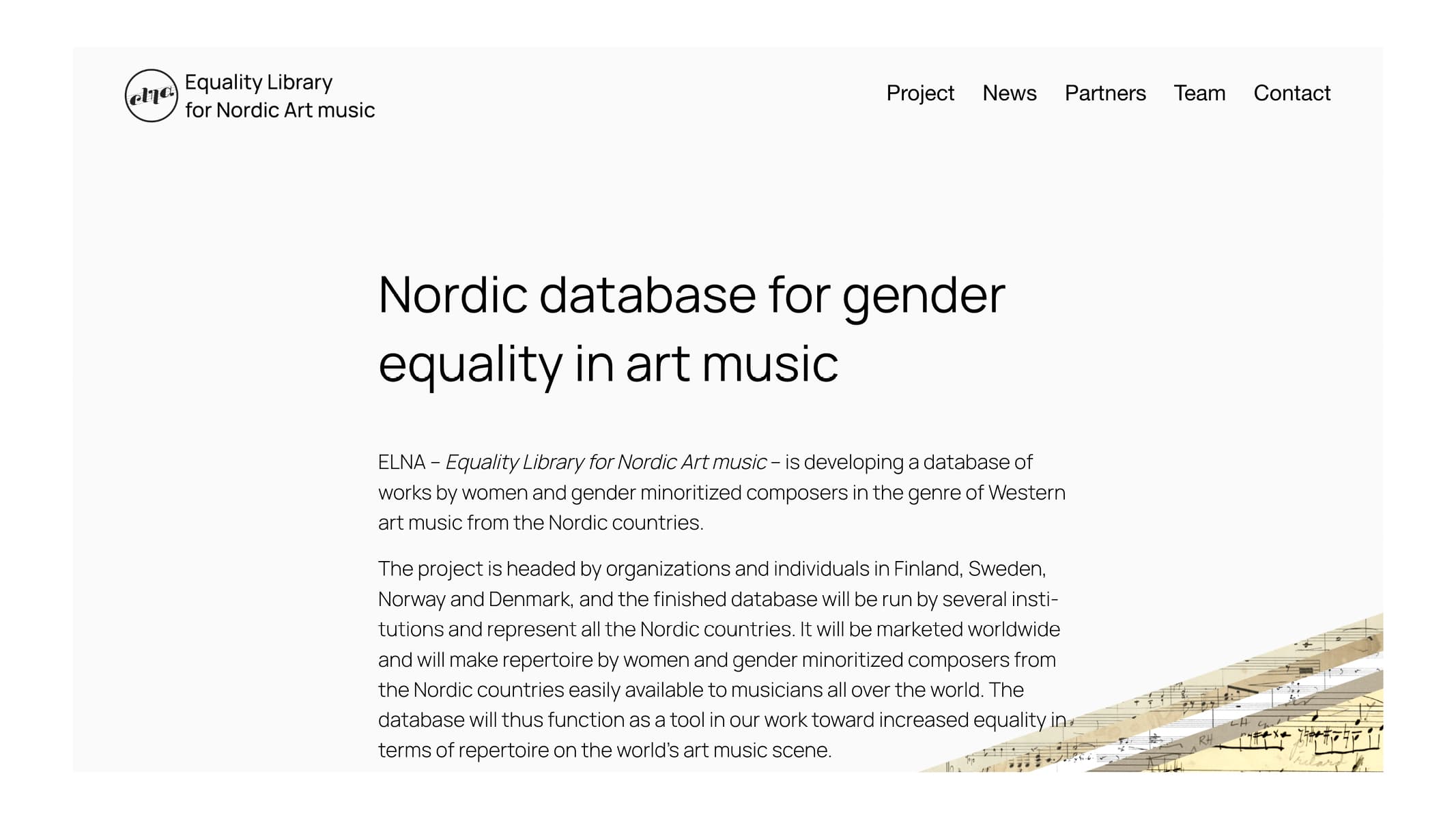1456x819 pixels.
Task: Click the word ELNA starting the paragraph
Action: [x=401, y=462]
